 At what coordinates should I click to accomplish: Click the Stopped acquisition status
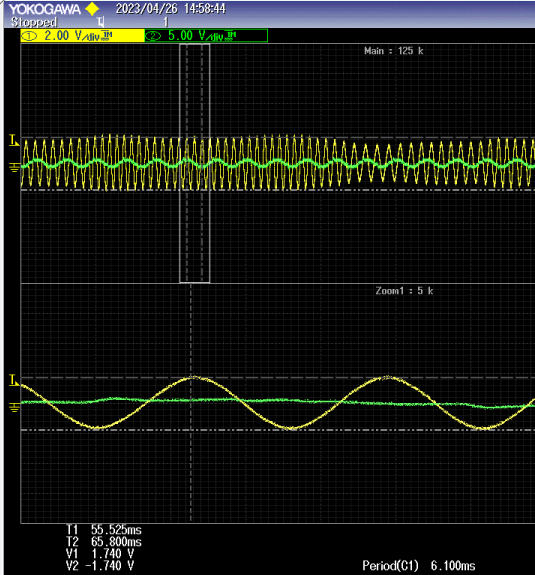point(34,22)
